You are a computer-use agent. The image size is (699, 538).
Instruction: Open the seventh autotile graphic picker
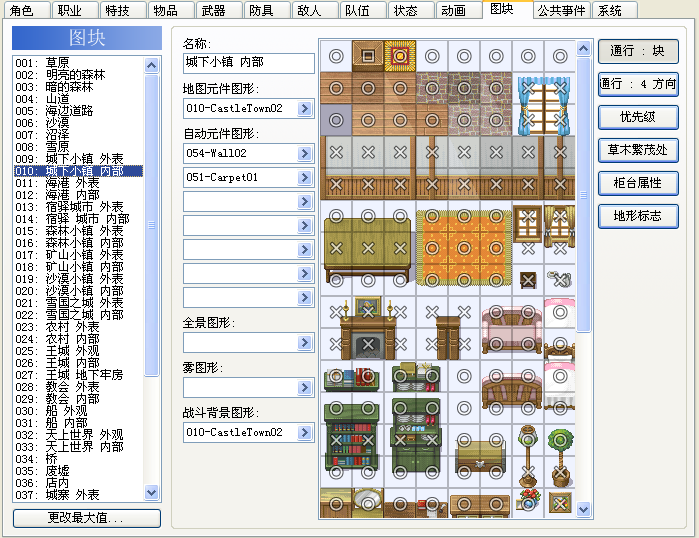pyautogui.click(x=304, y=298)
